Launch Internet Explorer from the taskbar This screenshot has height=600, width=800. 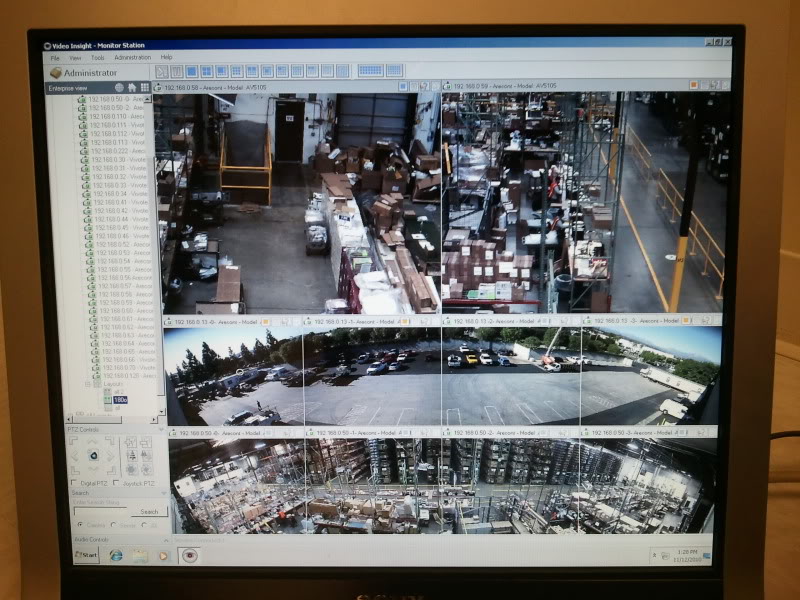(116, 555)
